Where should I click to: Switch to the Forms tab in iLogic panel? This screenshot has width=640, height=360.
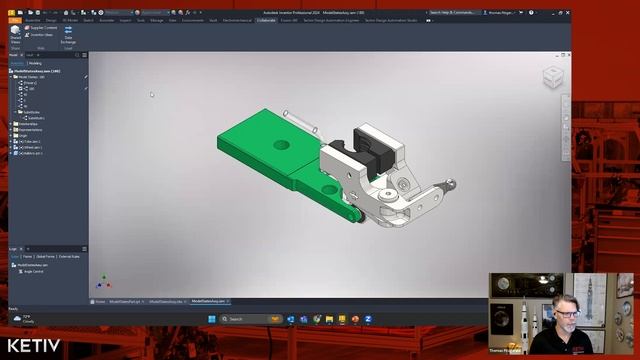pyautogui.click(x=27, y=257)
